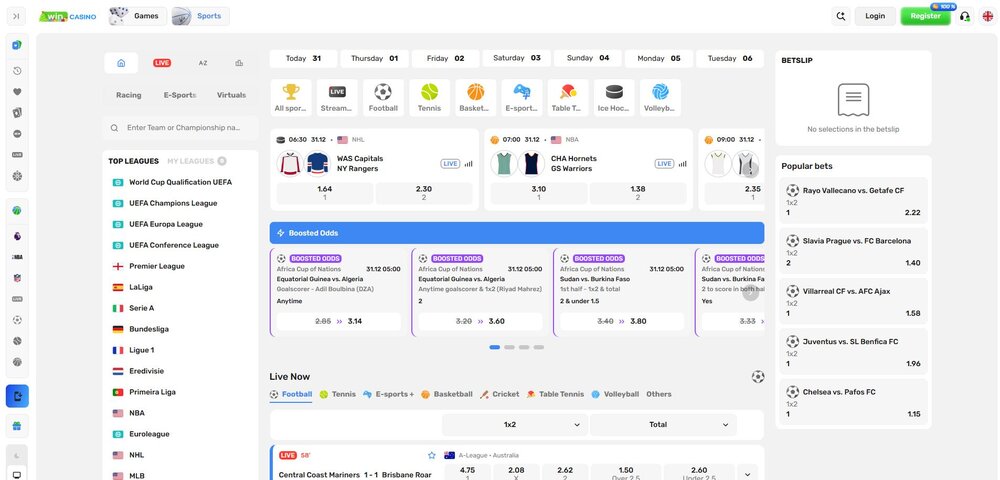Expand Central Coast Mariners match markets chevron
1000x480 pixels.
tap(747, 474)
